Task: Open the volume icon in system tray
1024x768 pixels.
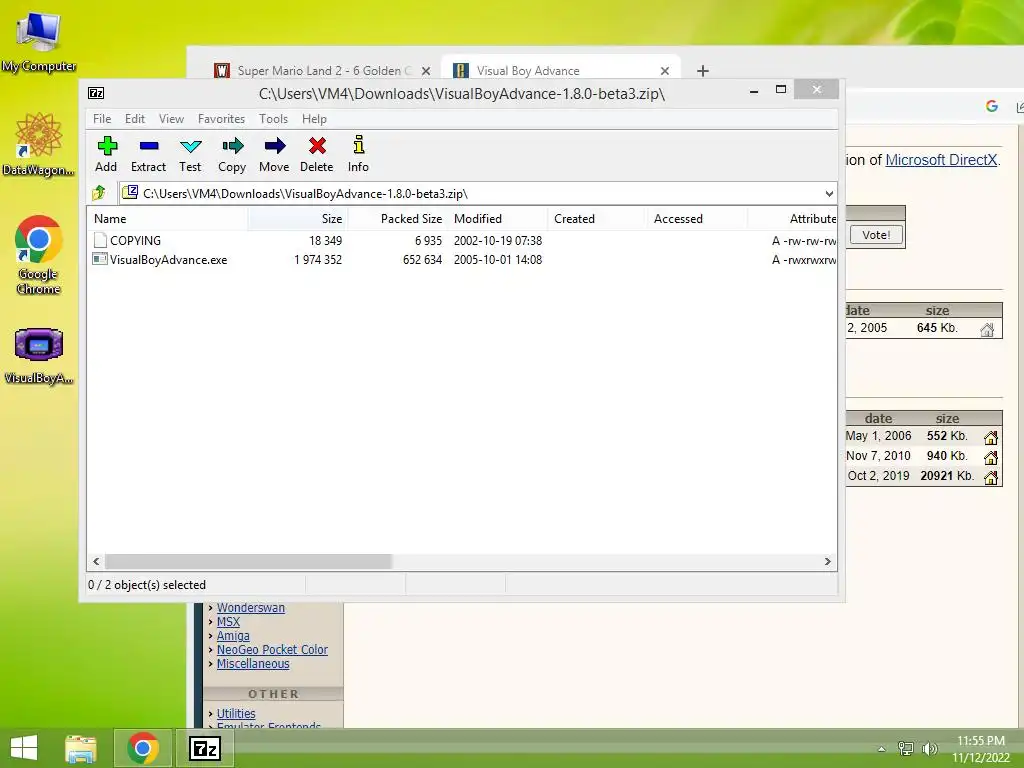Action: click(x=929, y=748)
